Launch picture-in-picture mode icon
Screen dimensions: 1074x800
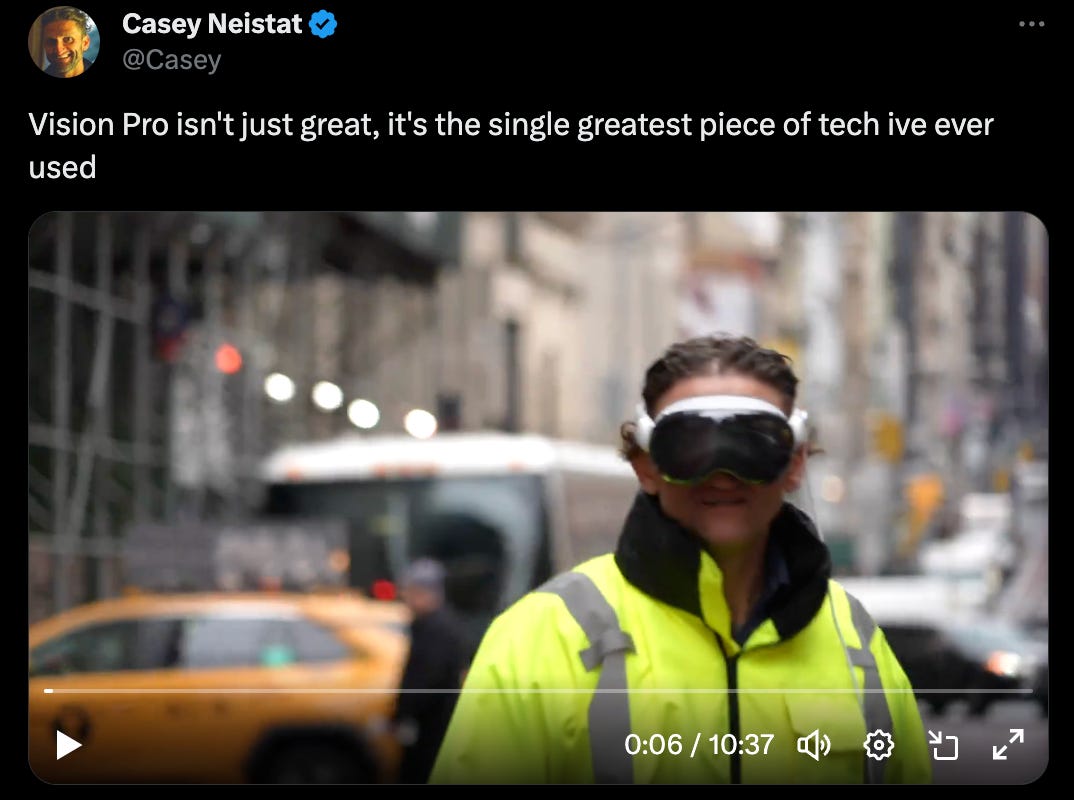[943, 745]
